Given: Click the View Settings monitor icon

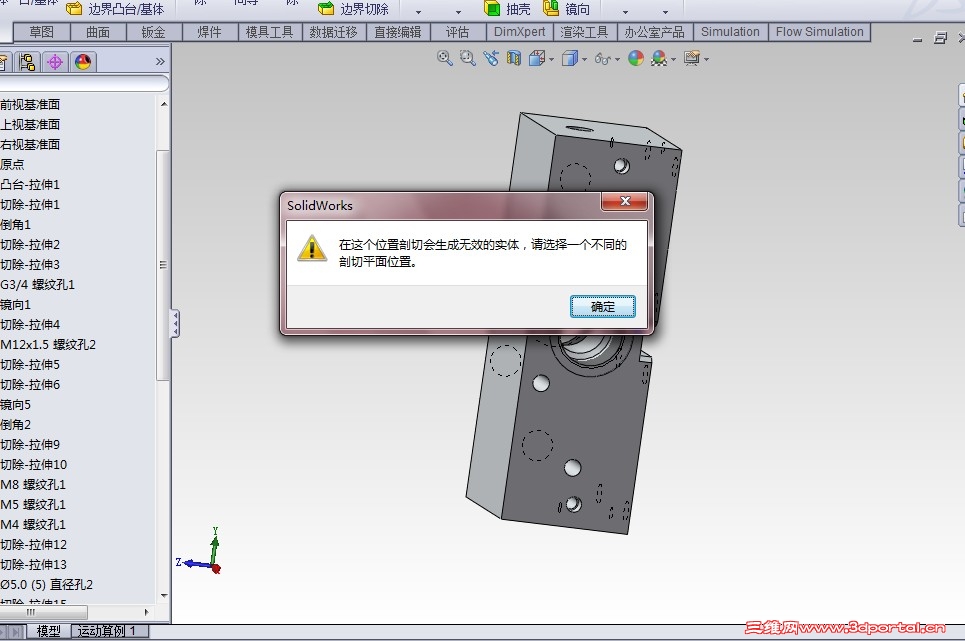Looking at the screenshot, I should (692, 58).
